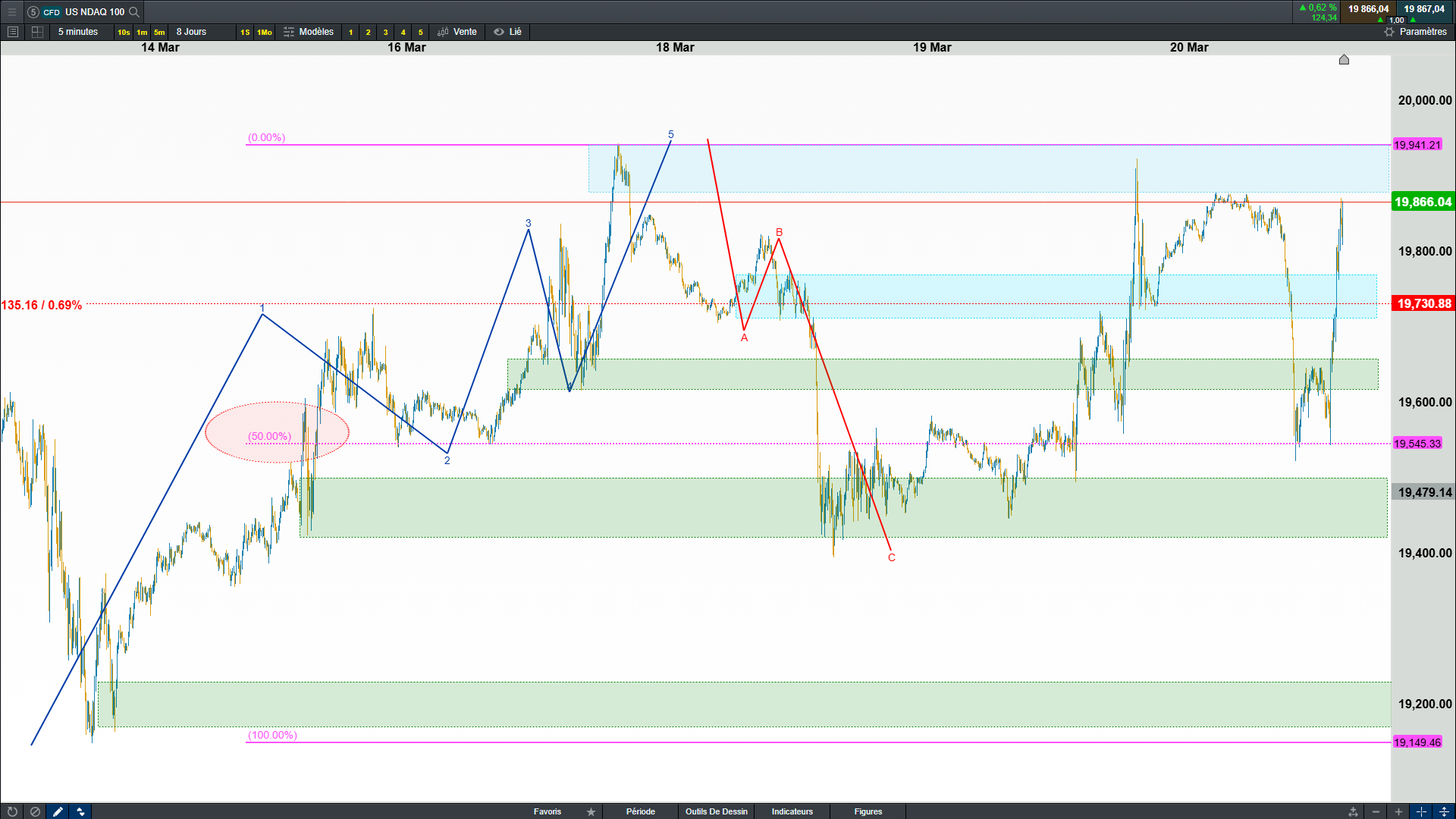This screenshot has width=1456, height=819.
Task: Toggle the crosshair cursor button
Action: tap(1421, 811)
